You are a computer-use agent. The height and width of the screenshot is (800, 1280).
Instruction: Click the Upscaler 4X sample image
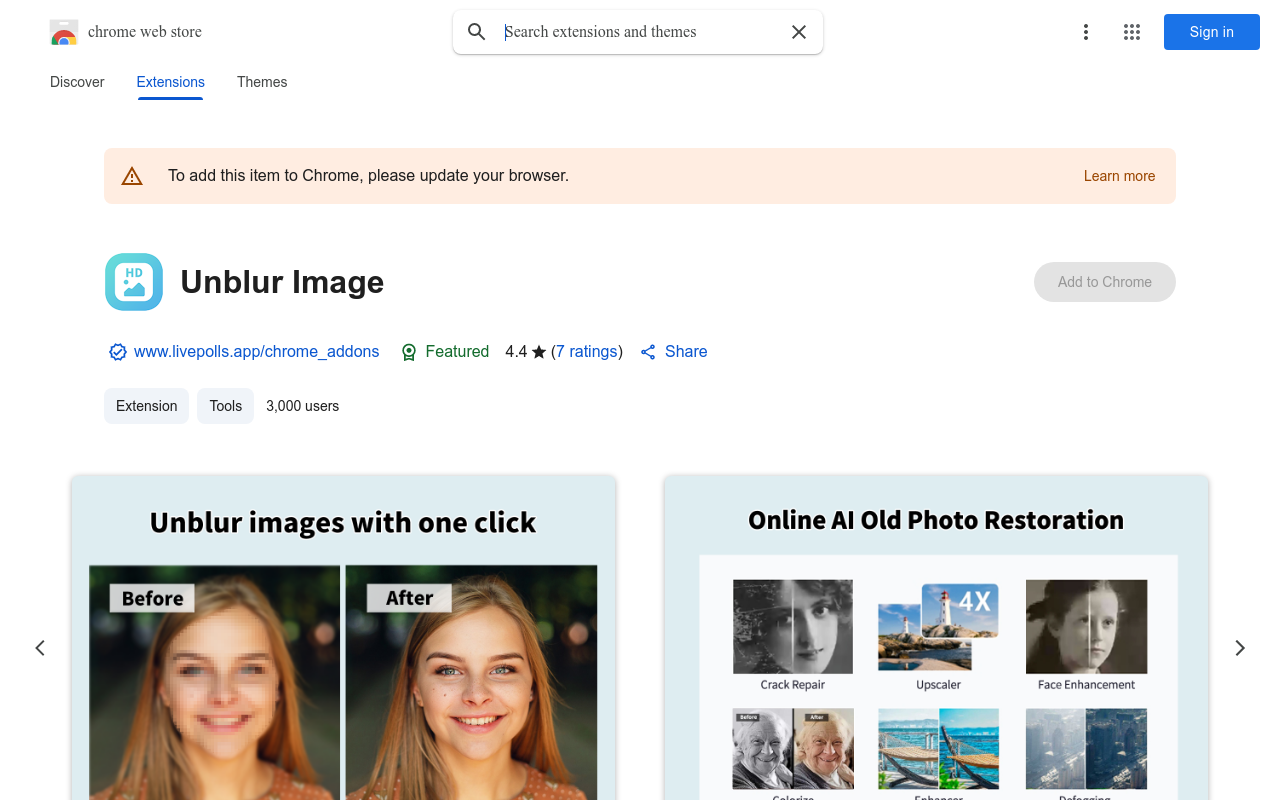[x=938, y=627]
